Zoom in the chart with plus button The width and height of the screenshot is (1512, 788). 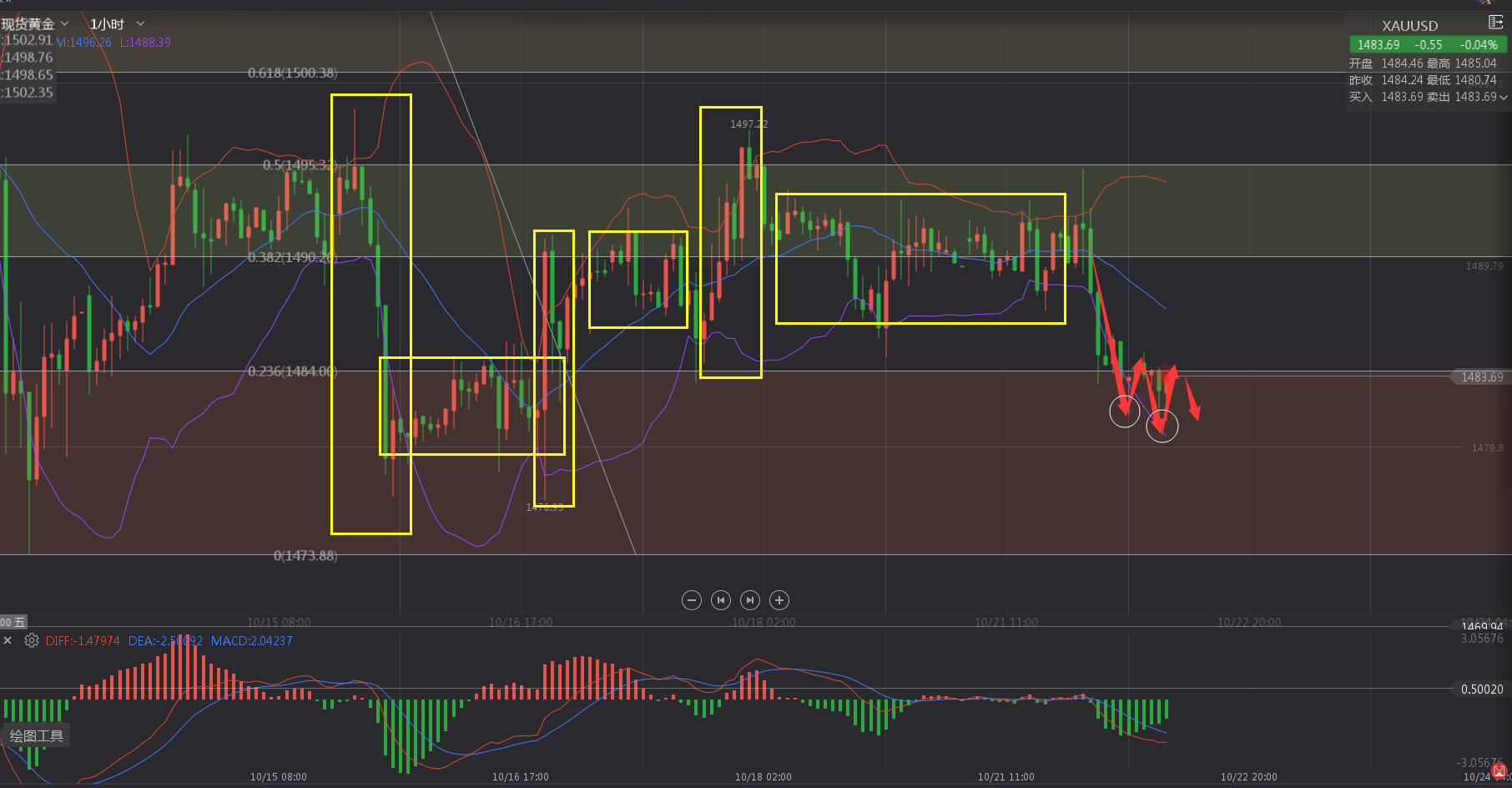click(x=779, y=600)
